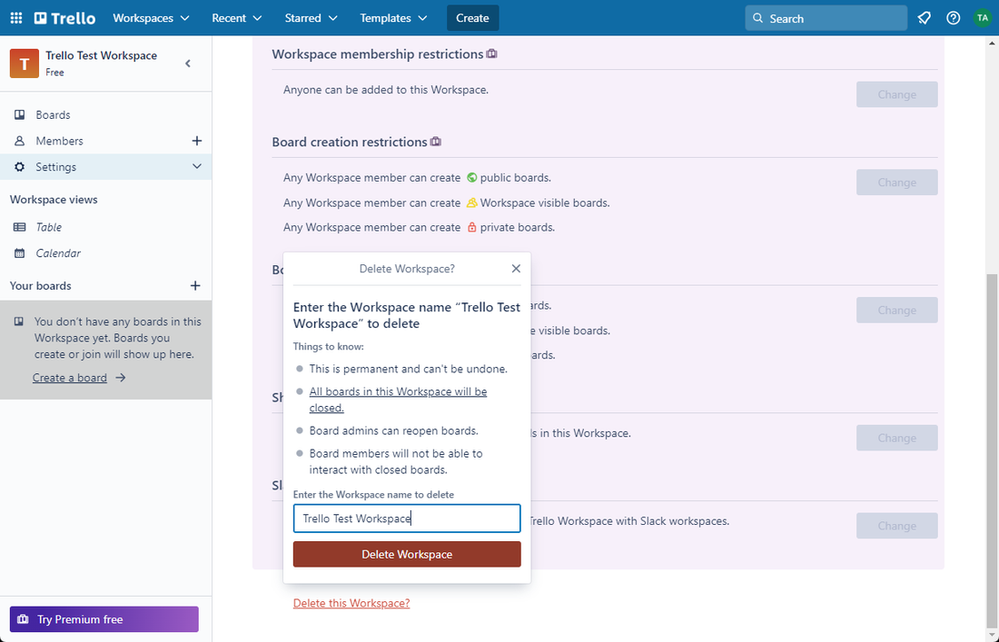Focus the Workspace name input field
Screen dimensions: 999x642
(407, 518)
